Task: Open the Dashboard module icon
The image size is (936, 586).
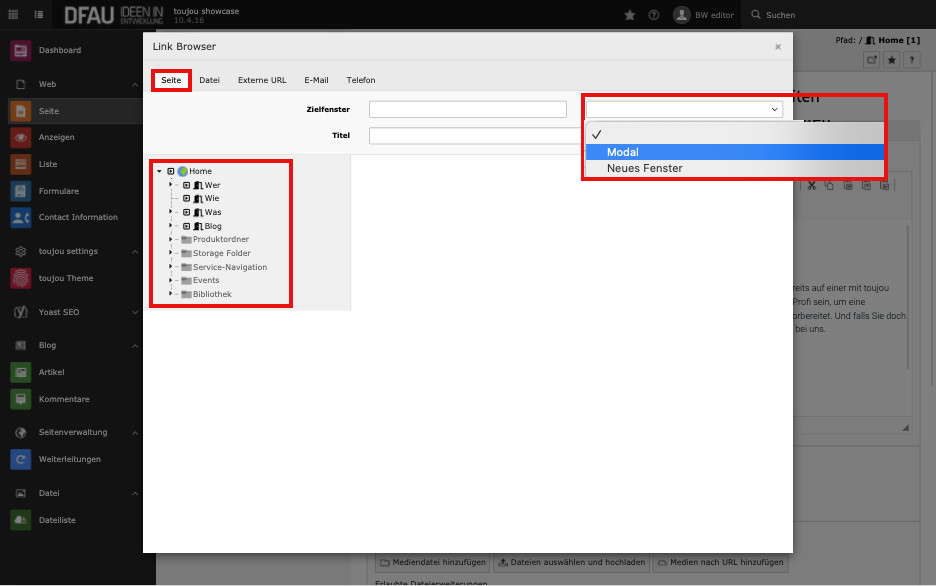Action: 20,50
